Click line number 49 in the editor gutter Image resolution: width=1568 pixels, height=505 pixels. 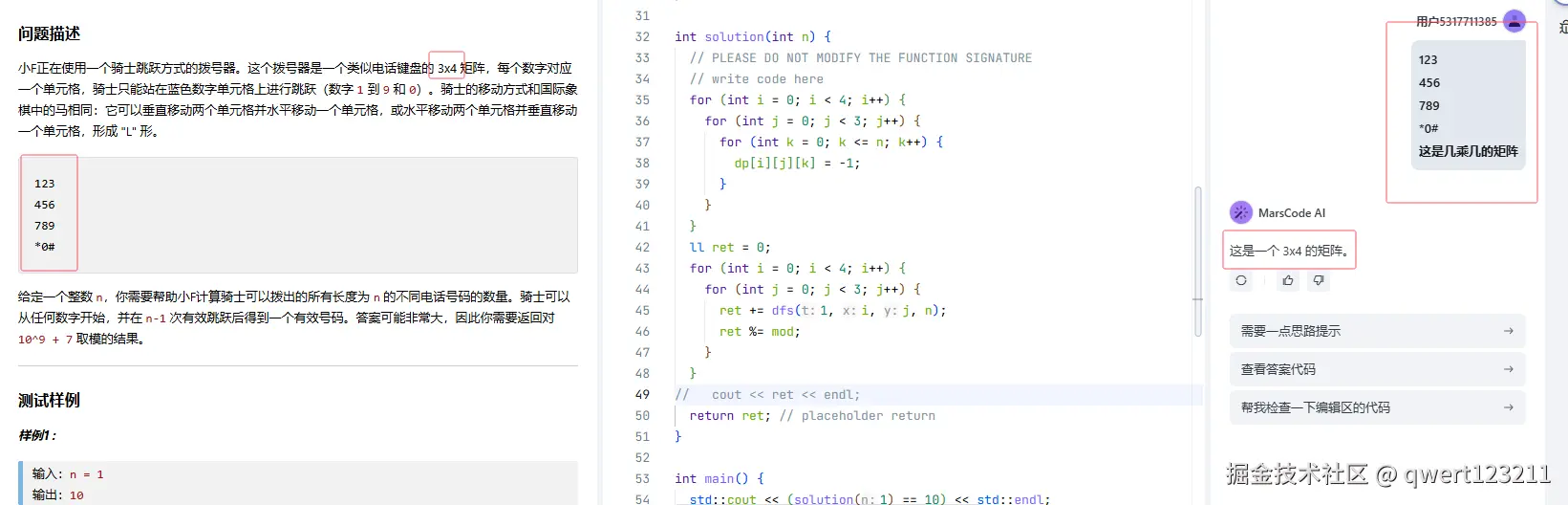(642, 394)
